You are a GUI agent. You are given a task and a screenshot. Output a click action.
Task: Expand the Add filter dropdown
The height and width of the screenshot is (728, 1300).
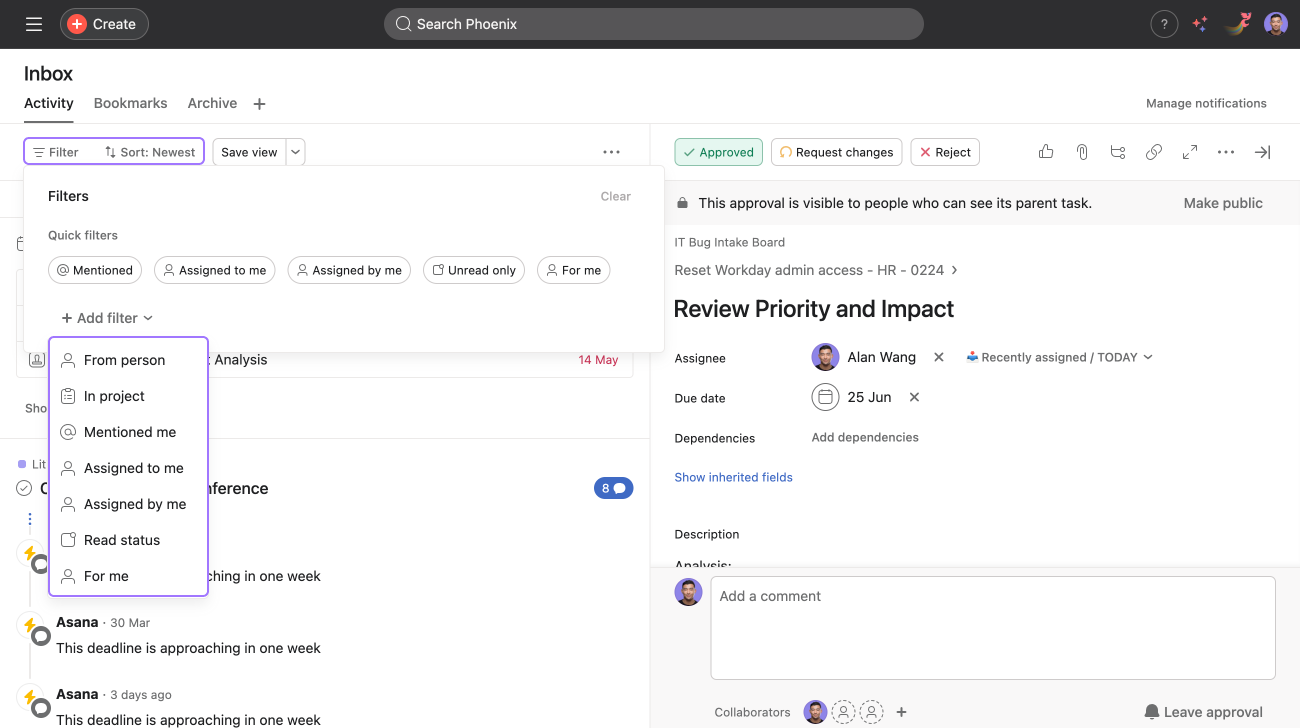coord(107,318)
